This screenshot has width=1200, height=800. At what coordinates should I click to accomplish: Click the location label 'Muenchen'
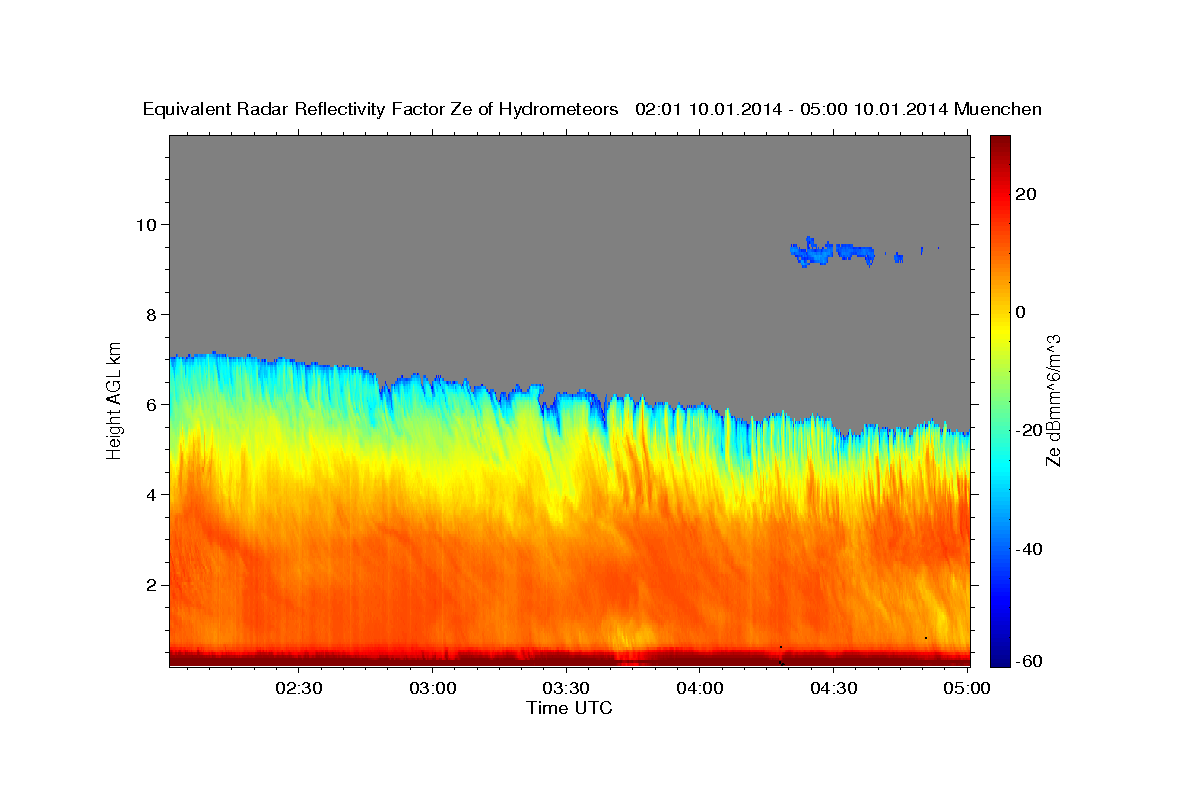998,109
